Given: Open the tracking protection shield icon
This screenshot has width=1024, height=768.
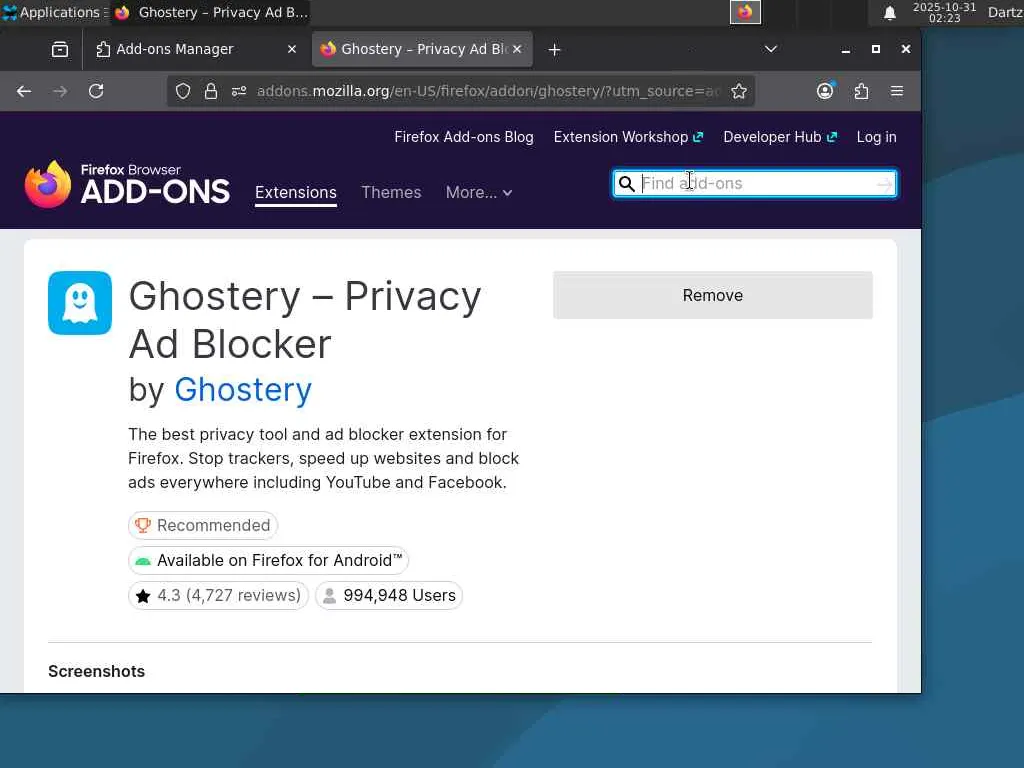Looking at the screenshot, I should click(x=183, y=91).
